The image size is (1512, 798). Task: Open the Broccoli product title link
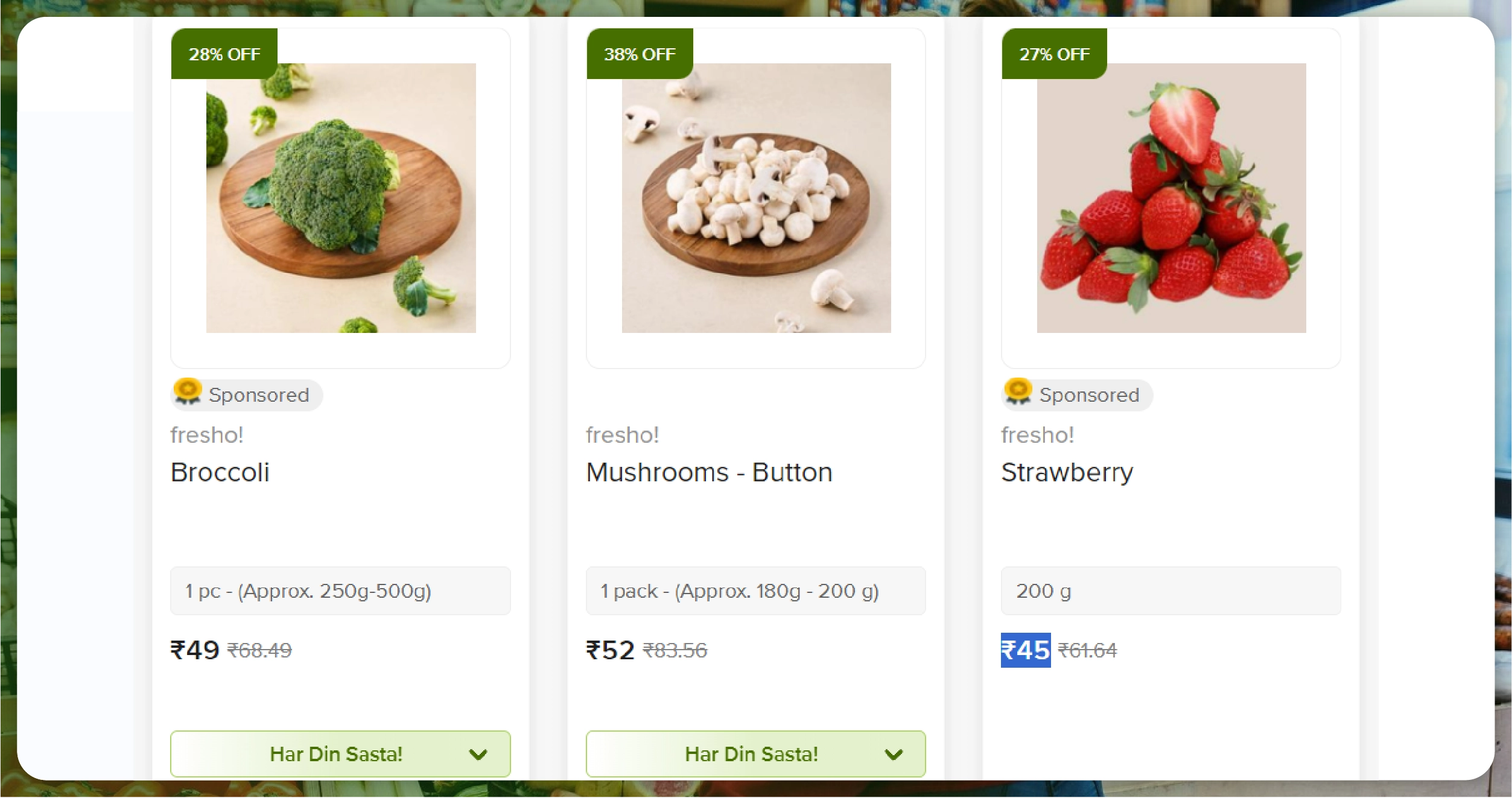(220, 472)
